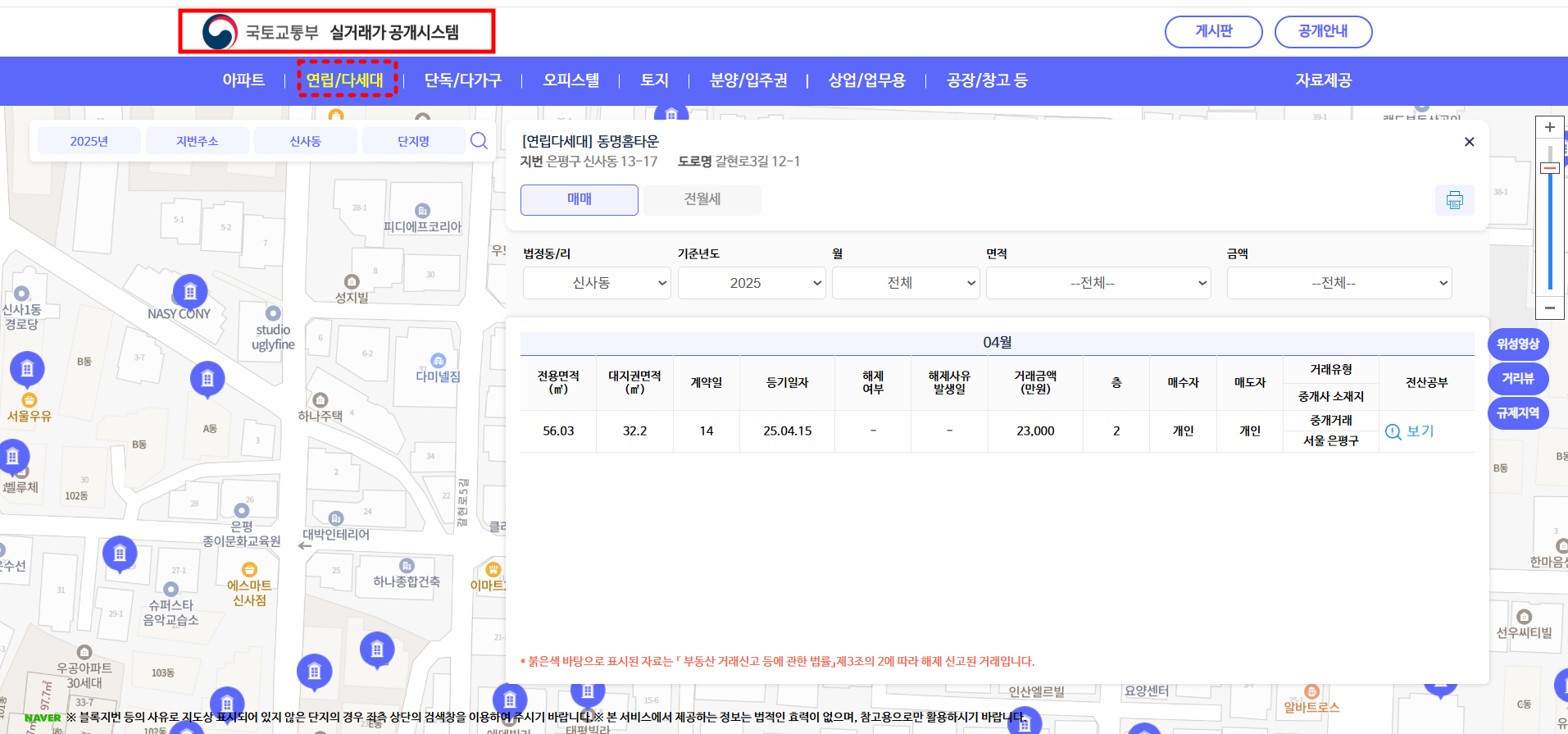This screenshot has height=734, width=1568.
Task: Close the 동명홈타운 detail panel
Action: [1470, 142]
